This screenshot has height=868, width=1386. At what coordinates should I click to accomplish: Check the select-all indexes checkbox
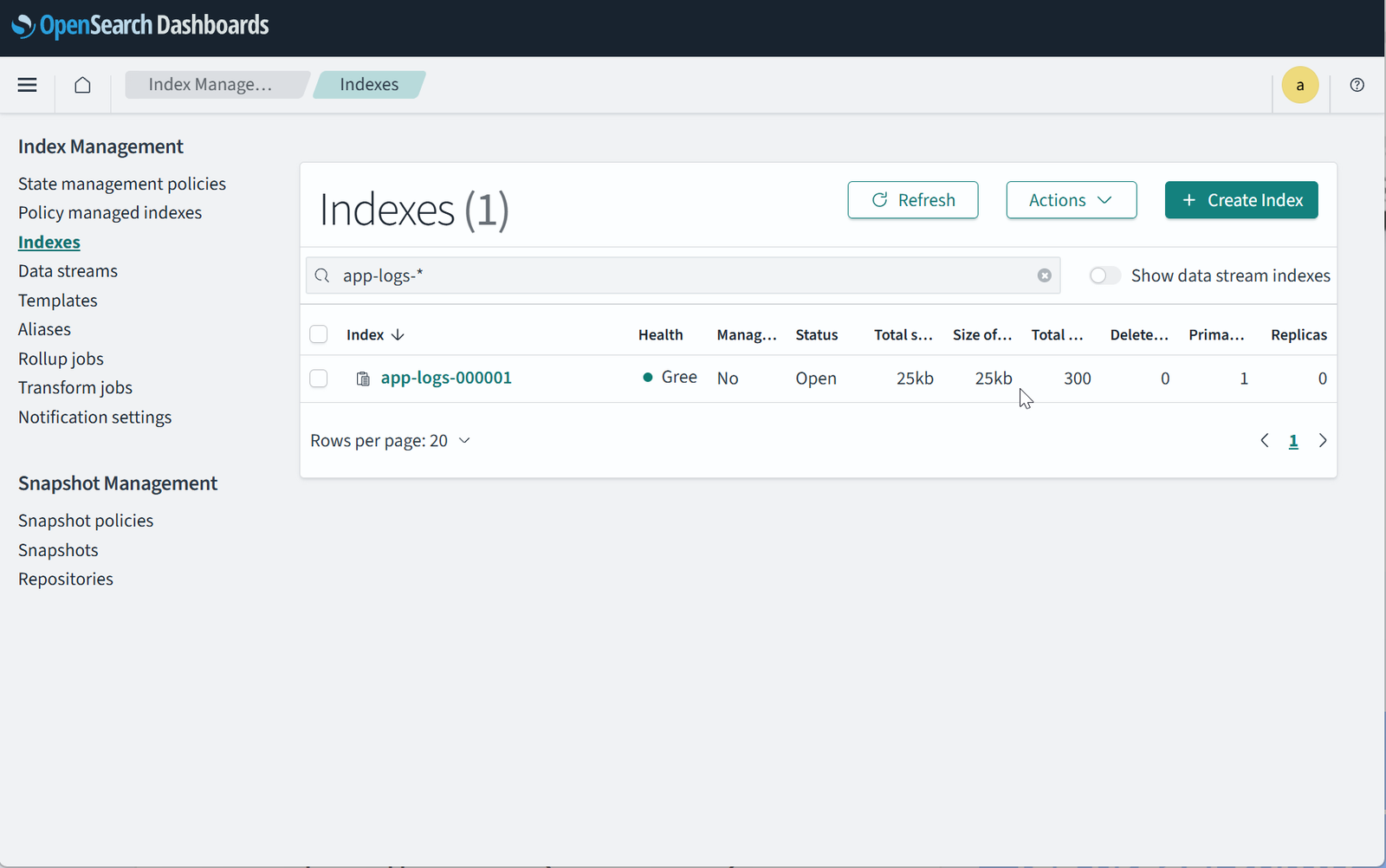pyautogui.click(x=319, y=334)
